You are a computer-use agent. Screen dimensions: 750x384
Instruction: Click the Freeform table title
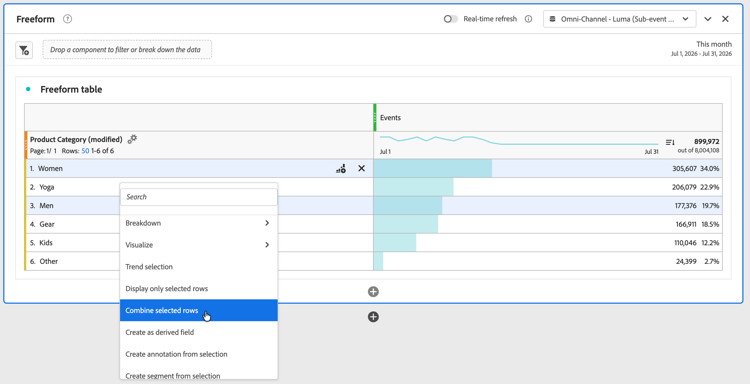(71, 89)
